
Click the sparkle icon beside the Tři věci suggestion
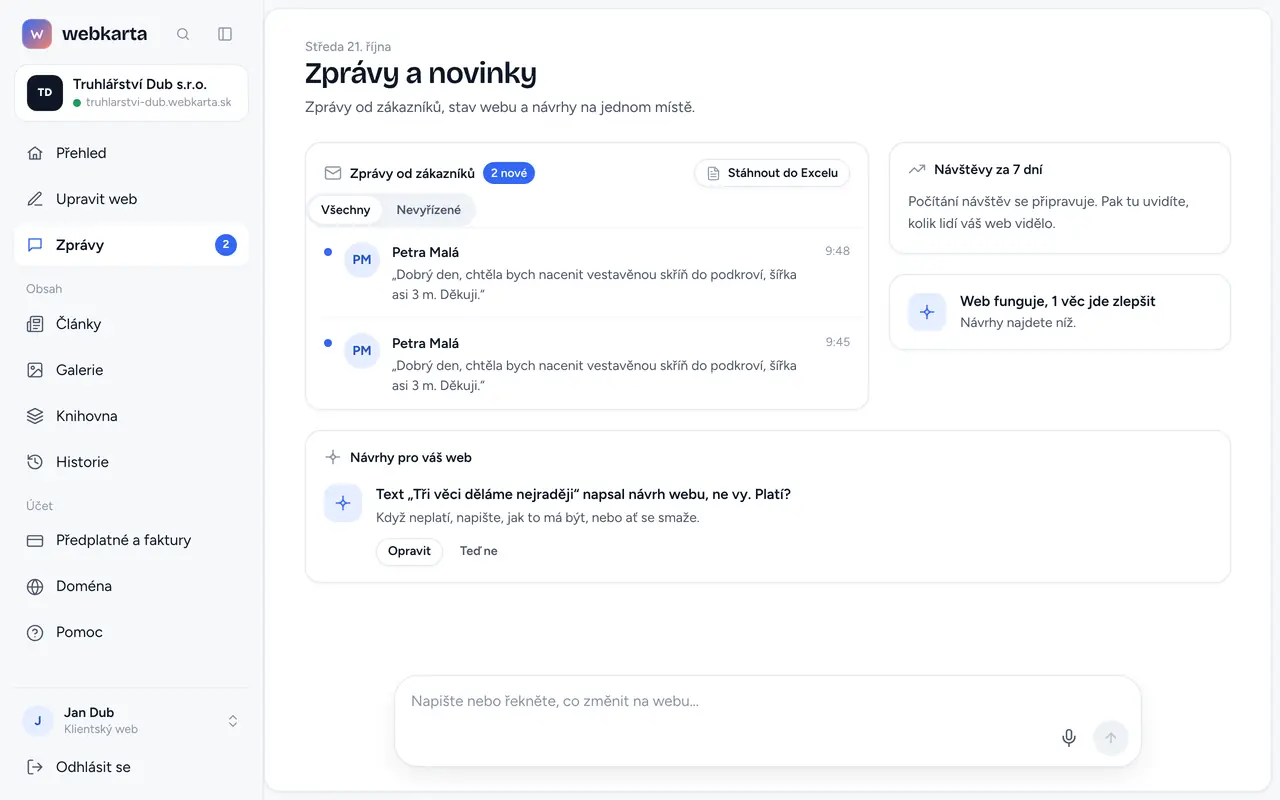click(343, 503)
